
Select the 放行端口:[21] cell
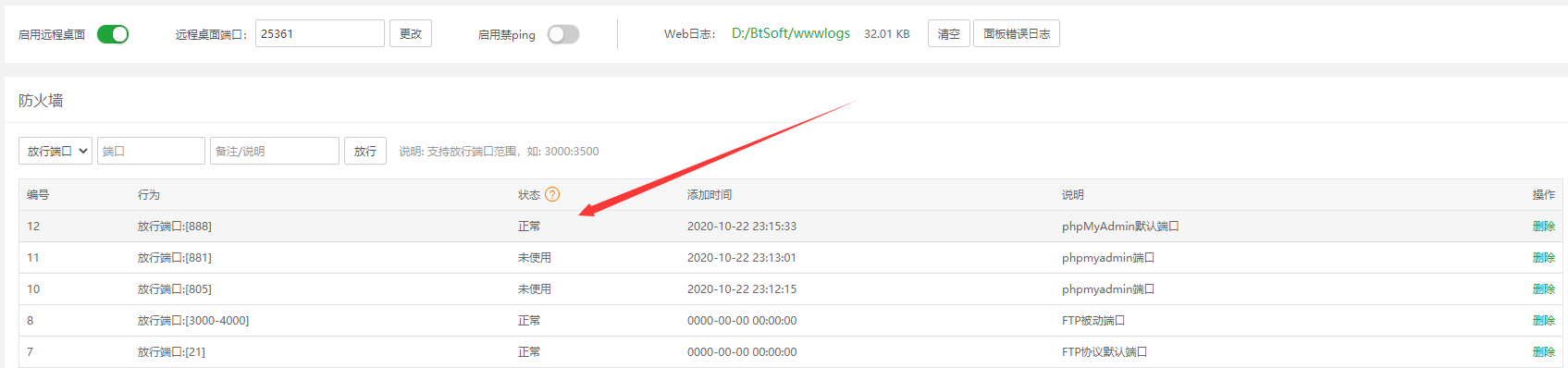(x=171, y=352)
